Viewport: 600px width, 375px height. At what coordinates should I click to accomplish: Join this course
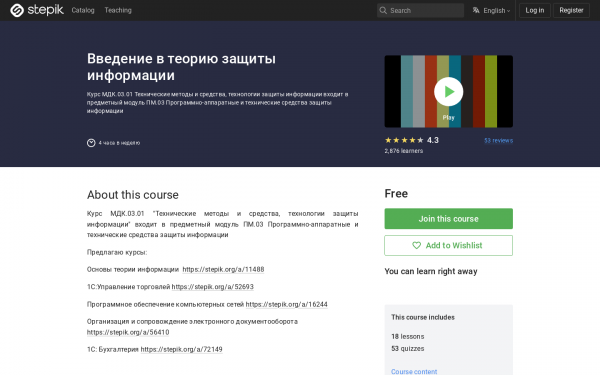(x=448, y=218)
